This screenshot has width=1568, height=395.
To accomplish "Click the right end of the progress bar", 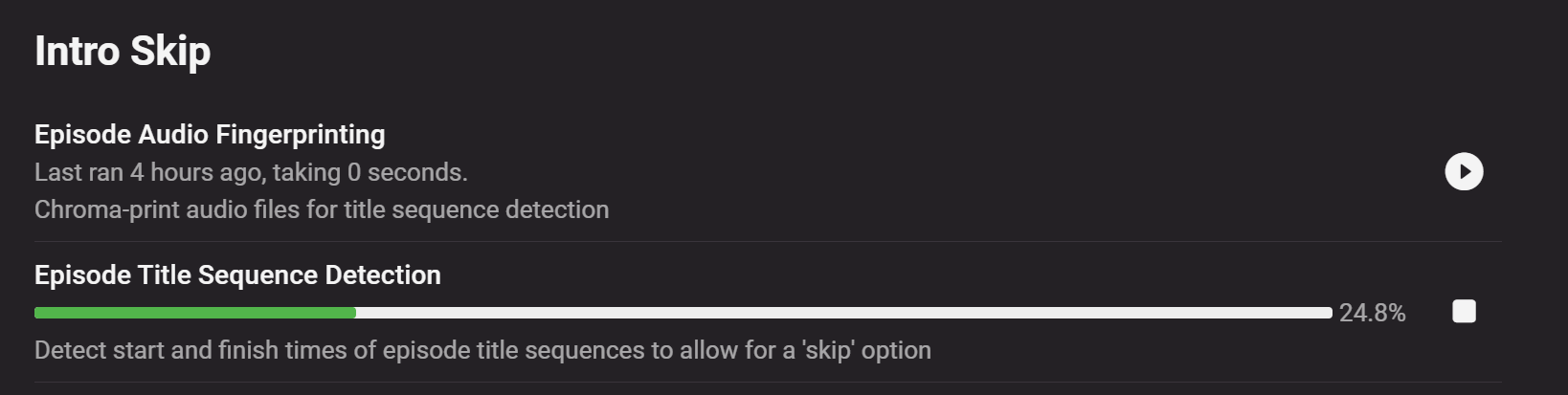I will pos(1327,313).
